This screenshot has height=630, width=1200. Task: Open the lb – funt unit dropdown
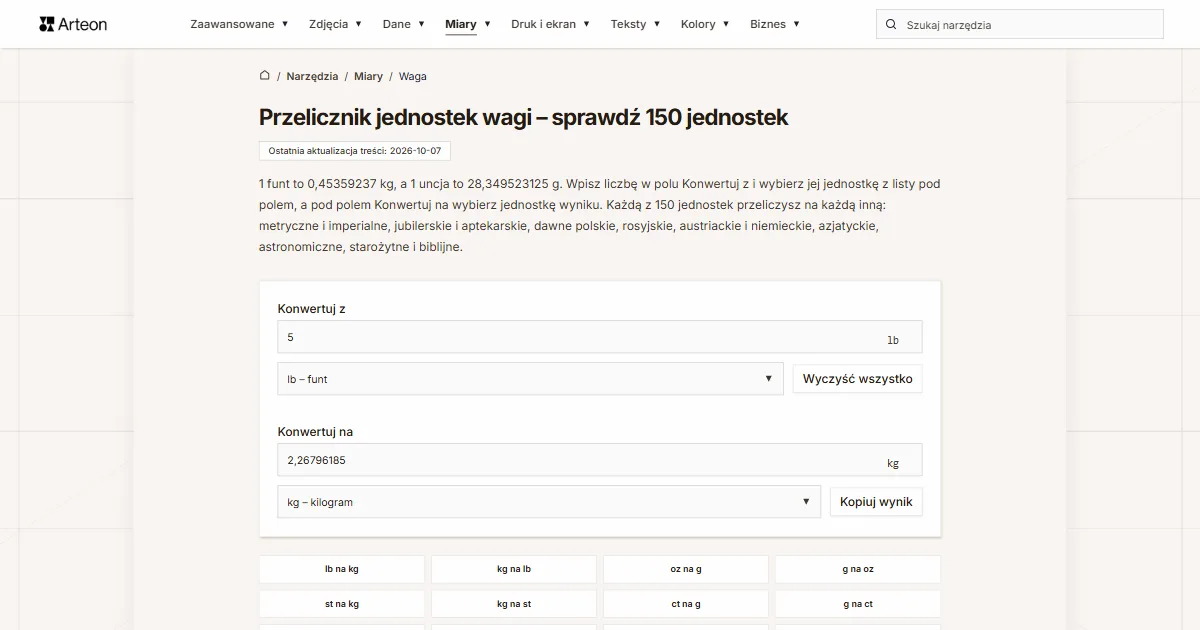coord(530,379)
